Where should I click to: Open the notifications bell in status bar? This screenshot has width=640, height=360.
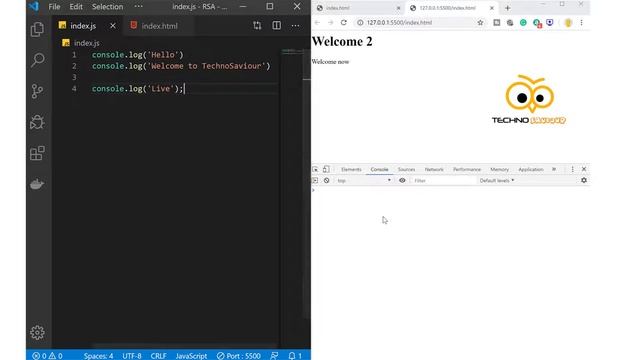coord(295,356)
